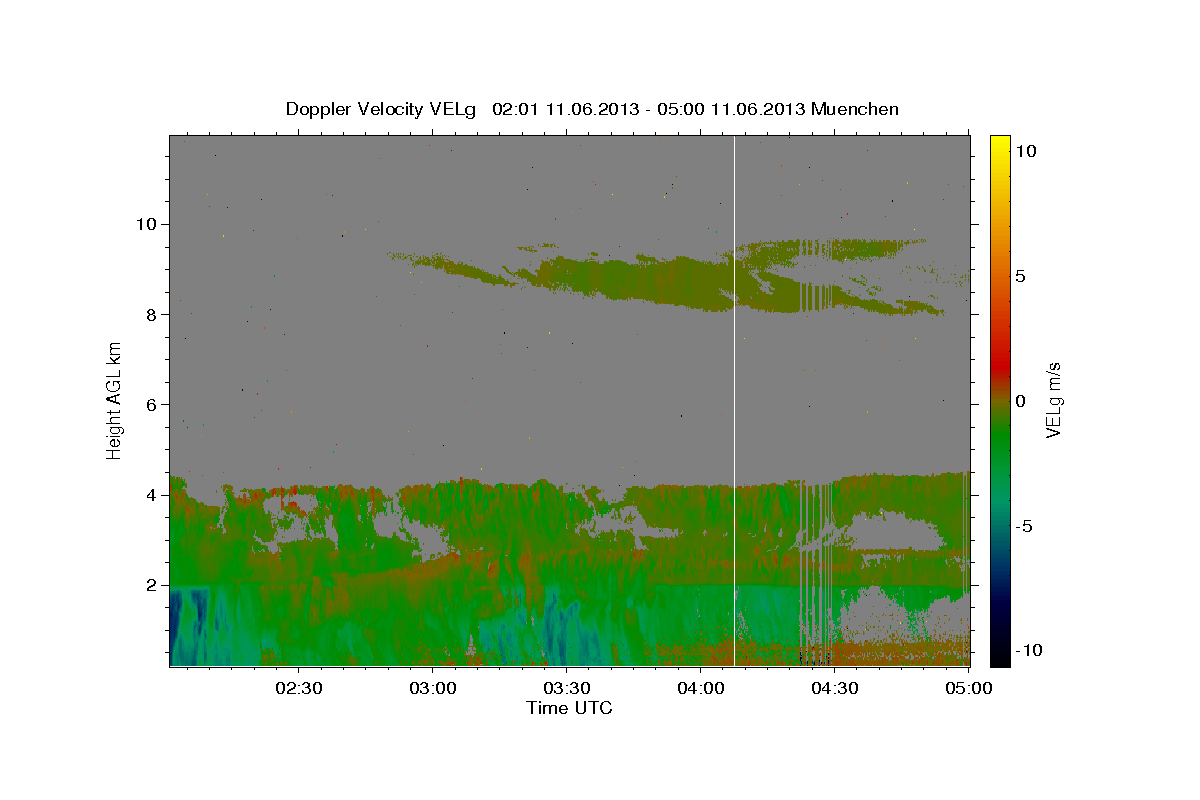The image size is (1200, 800).
Task: Click the height axis '2' tick label
Action: pyautogui.click(x=152, y=585)
